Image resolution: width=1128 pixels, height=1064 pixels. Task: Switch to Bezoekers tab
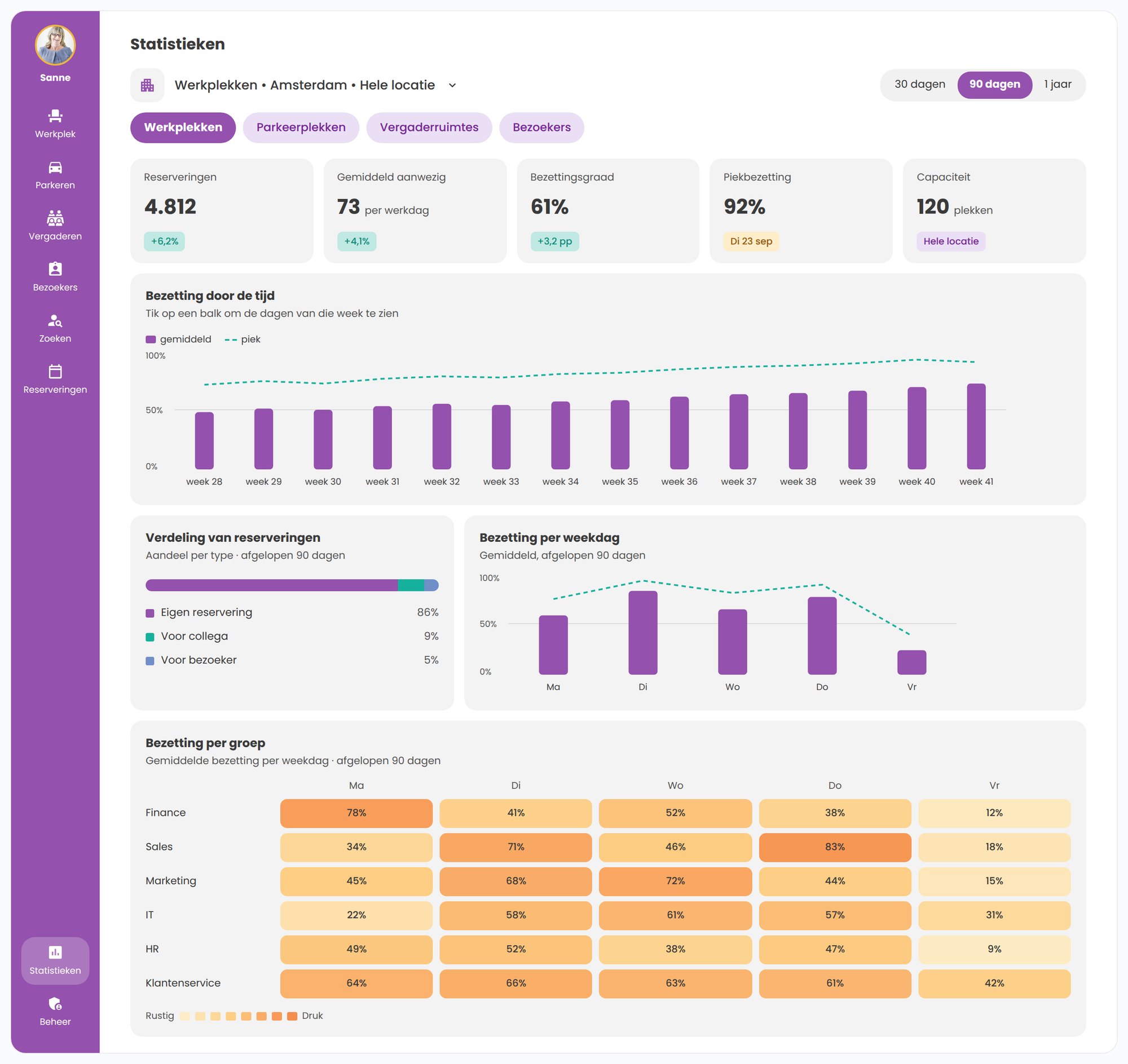click(541, 127)
